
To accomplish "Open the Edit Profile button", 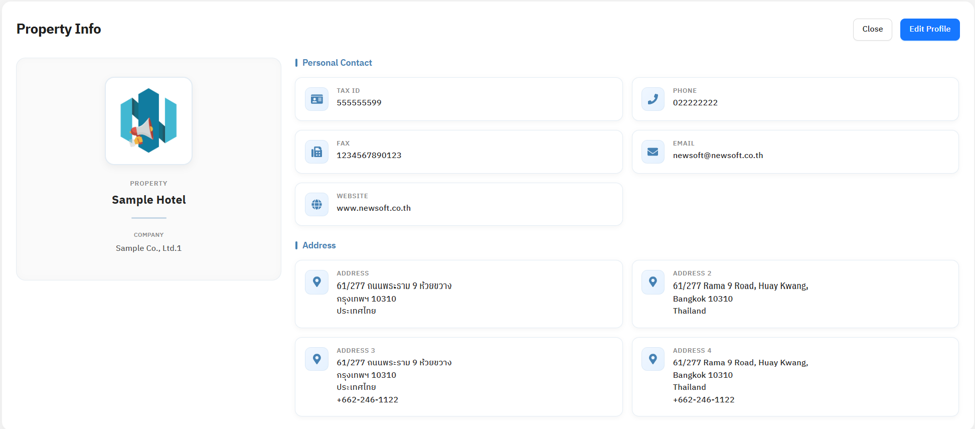I will [x=930, y=29].
